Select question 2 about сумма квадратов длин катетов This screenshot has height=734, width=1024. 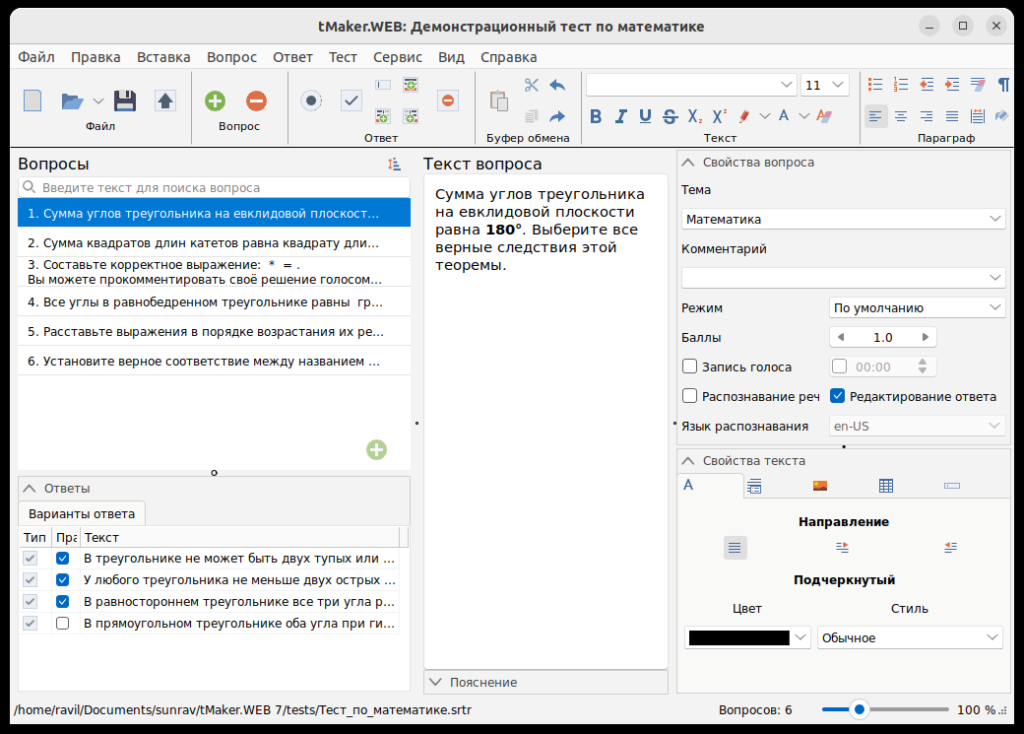tap(214, 243)
